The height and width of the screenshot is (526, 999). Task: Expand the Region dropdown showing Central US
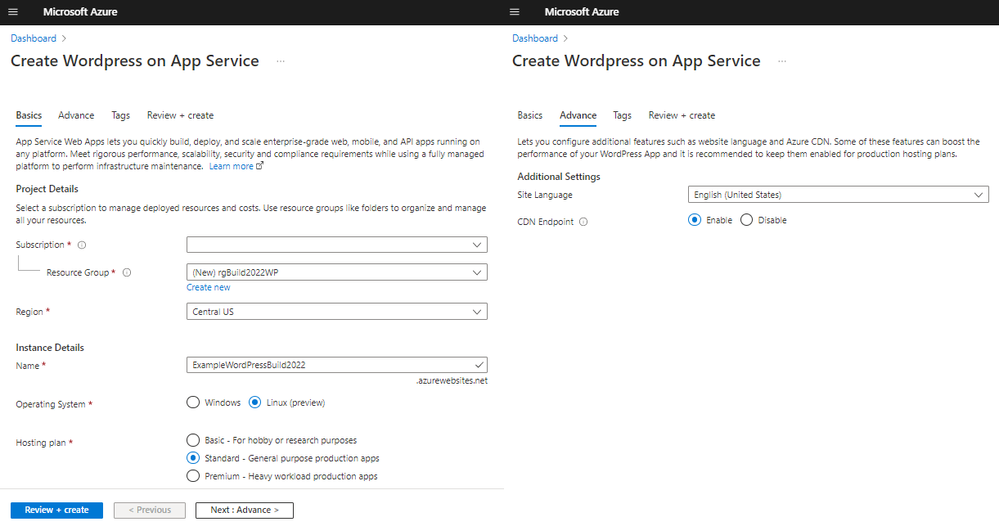point(337,311)
